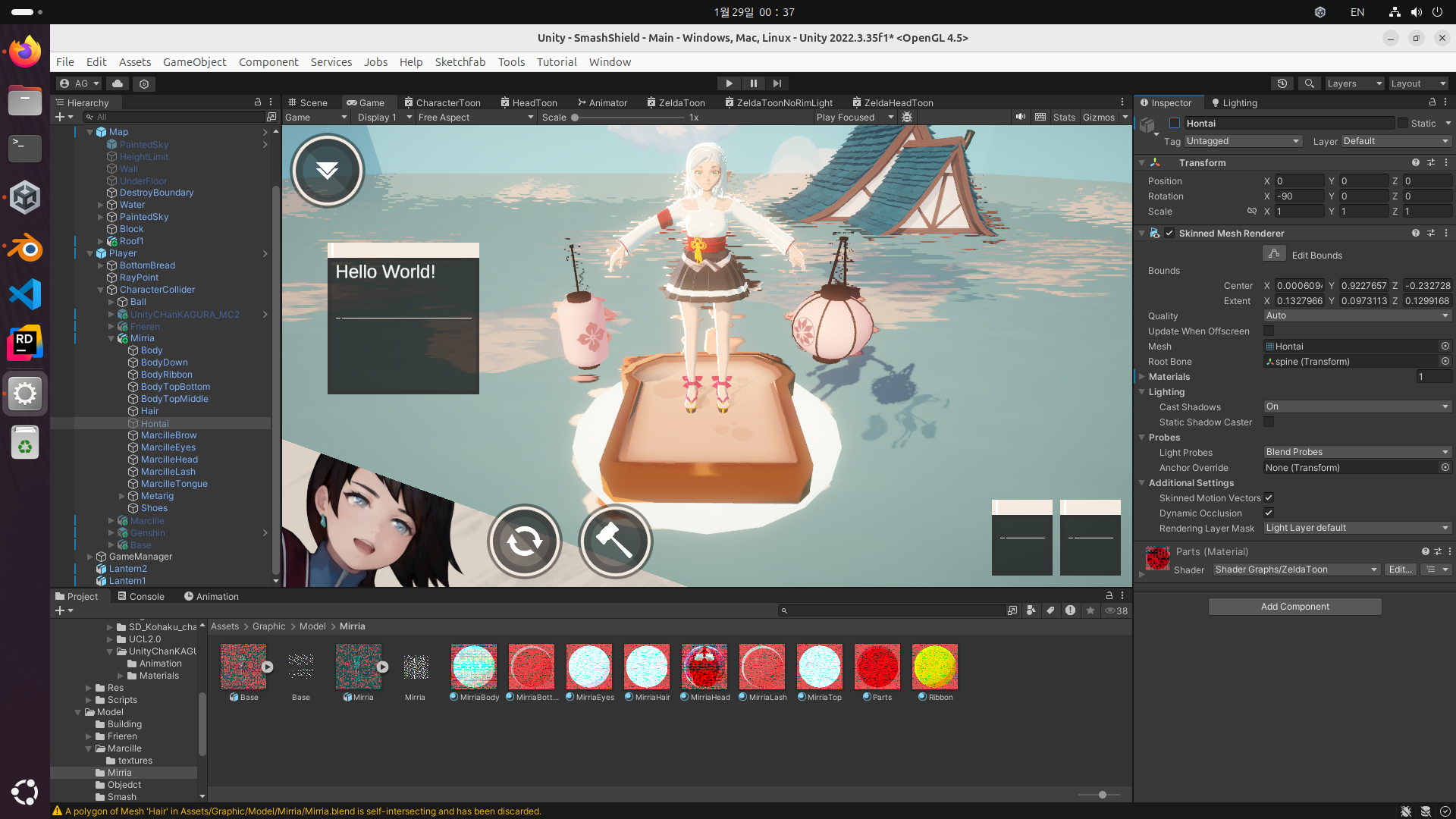This screenshot has width=1456, height=819.
Task: Switch to the Lighting tab
Action: click(x=1234, y=102)
